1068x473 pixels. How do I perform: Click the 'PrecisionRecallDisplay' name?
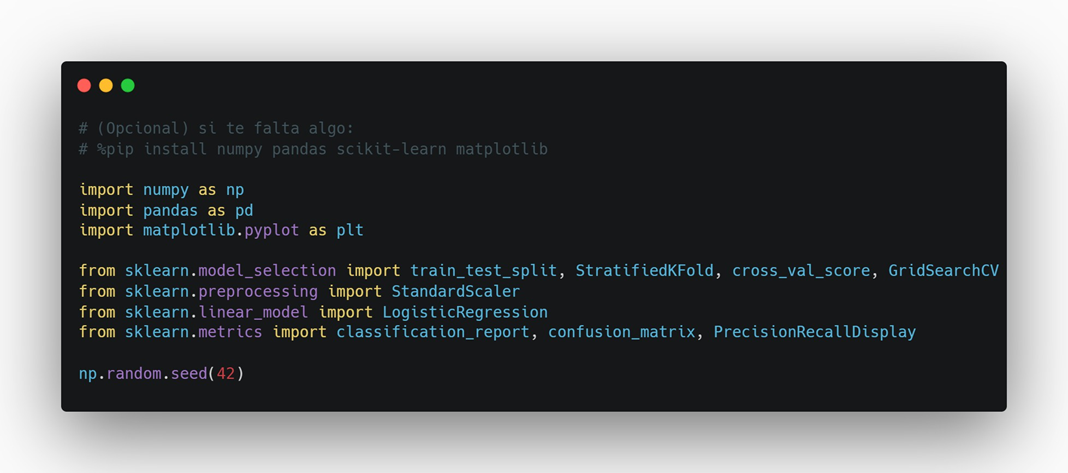(x=814, y=332)
